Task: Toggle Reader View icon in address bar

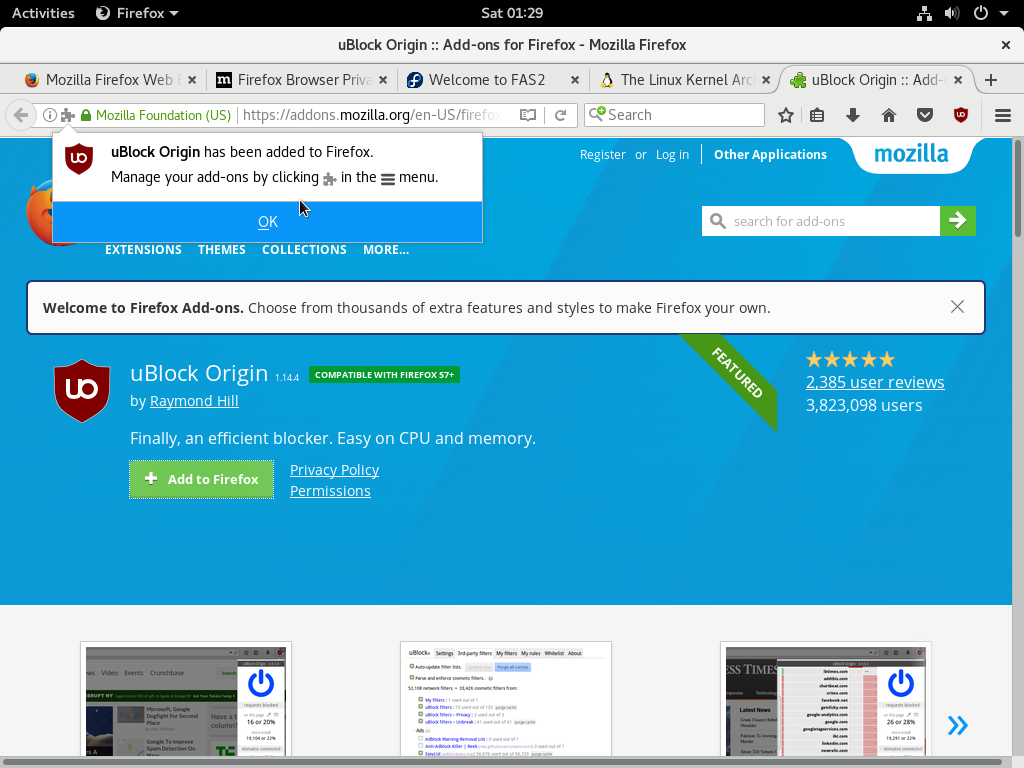Action: [x=528, y=115]
